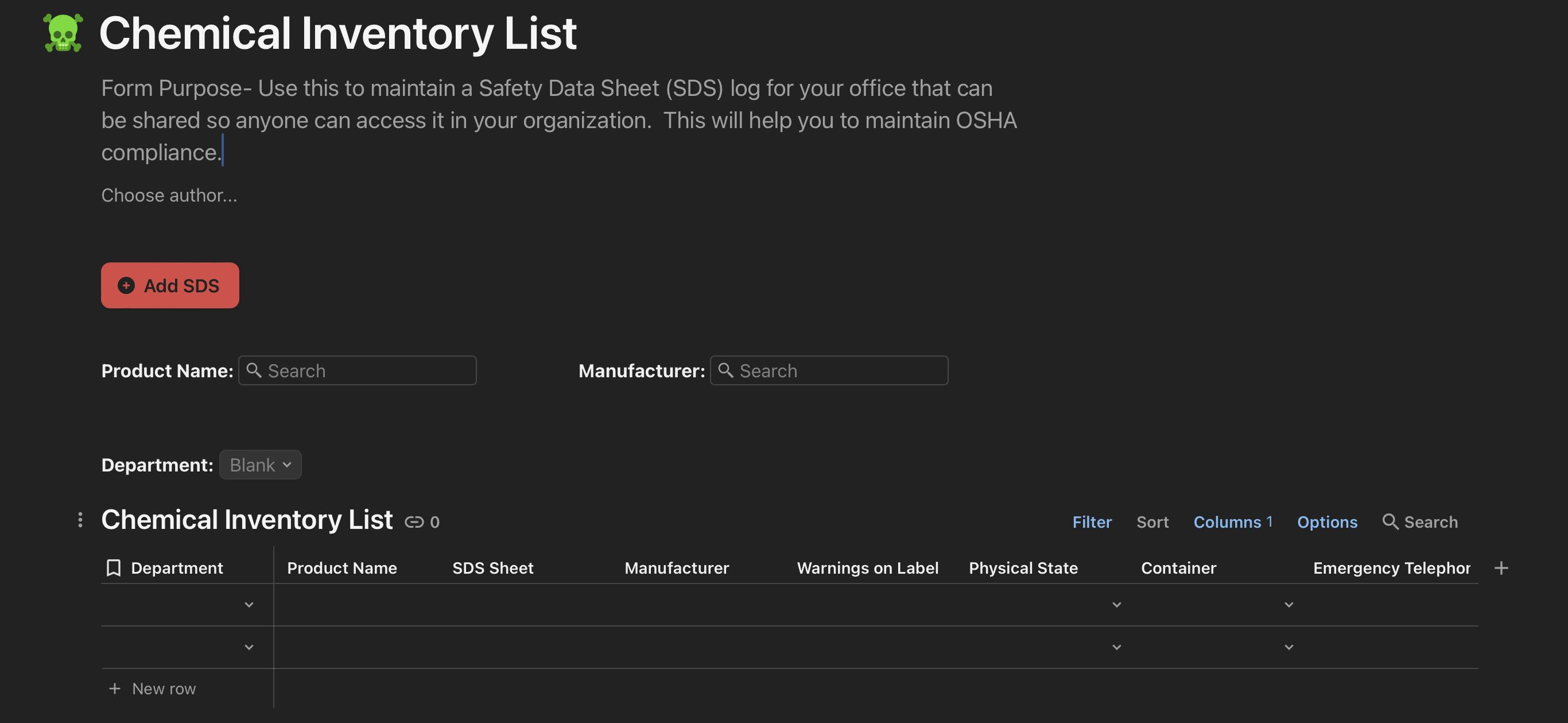Click the Physical State column header

pos(1023,568)
